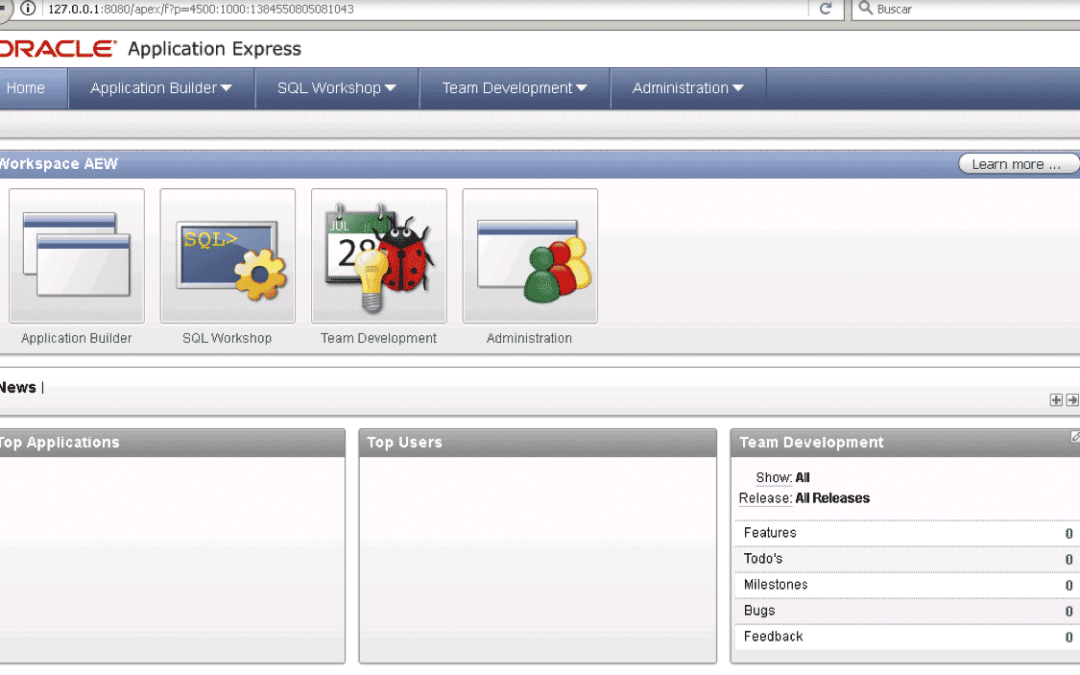The width and height of the screenshot is (1080, 675).
Task: Click the Application Express title text
Action: (x=214, y=49)
